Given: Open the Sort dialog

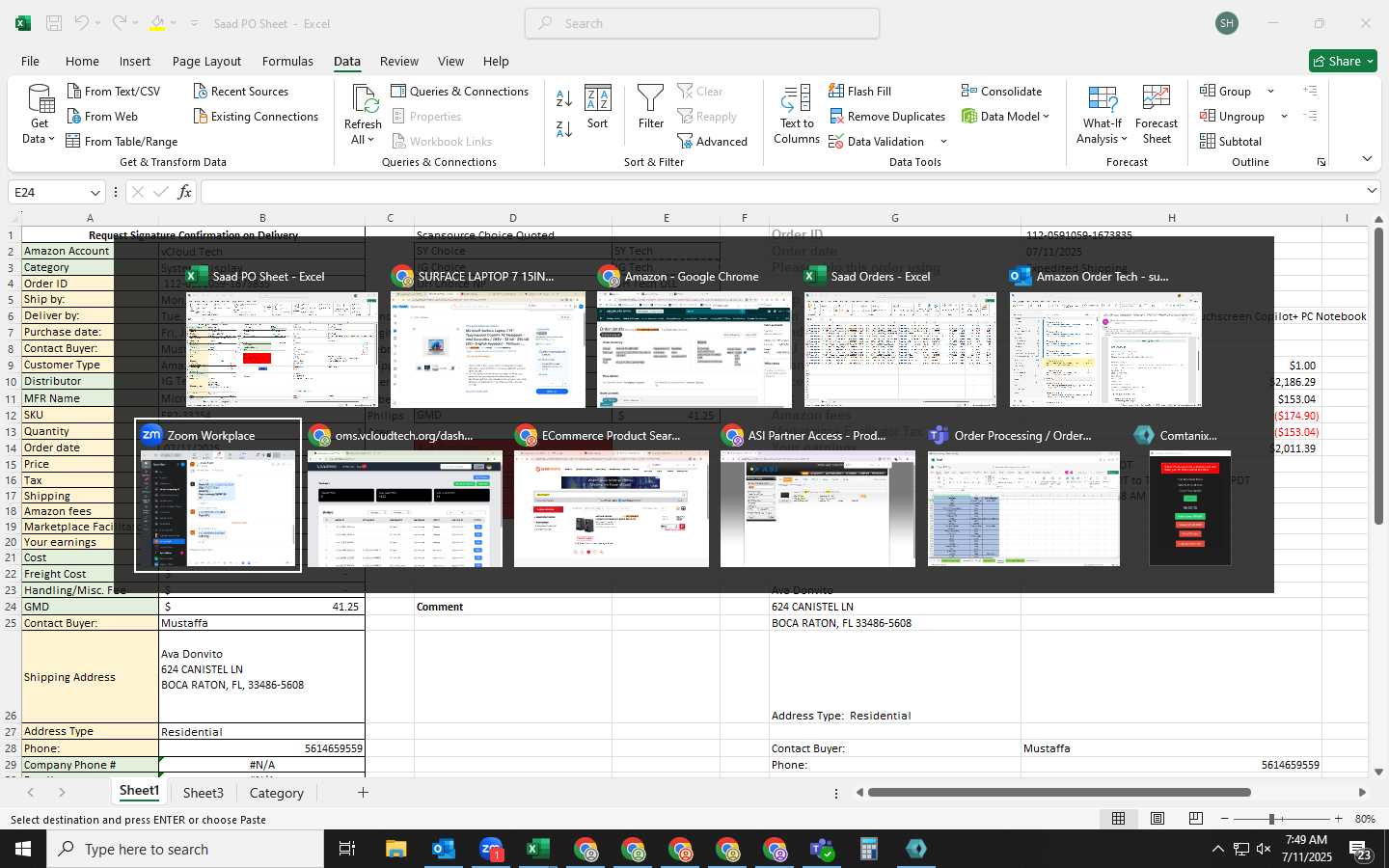Looking at the screenshot, I should click(x=598, y=107).
